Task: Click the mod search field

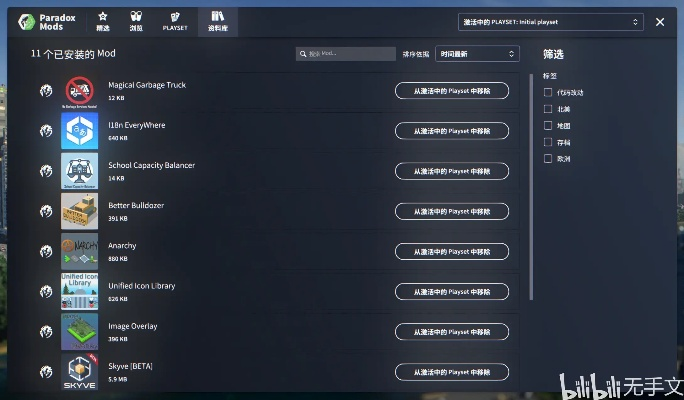Action: tap(346, 54)
